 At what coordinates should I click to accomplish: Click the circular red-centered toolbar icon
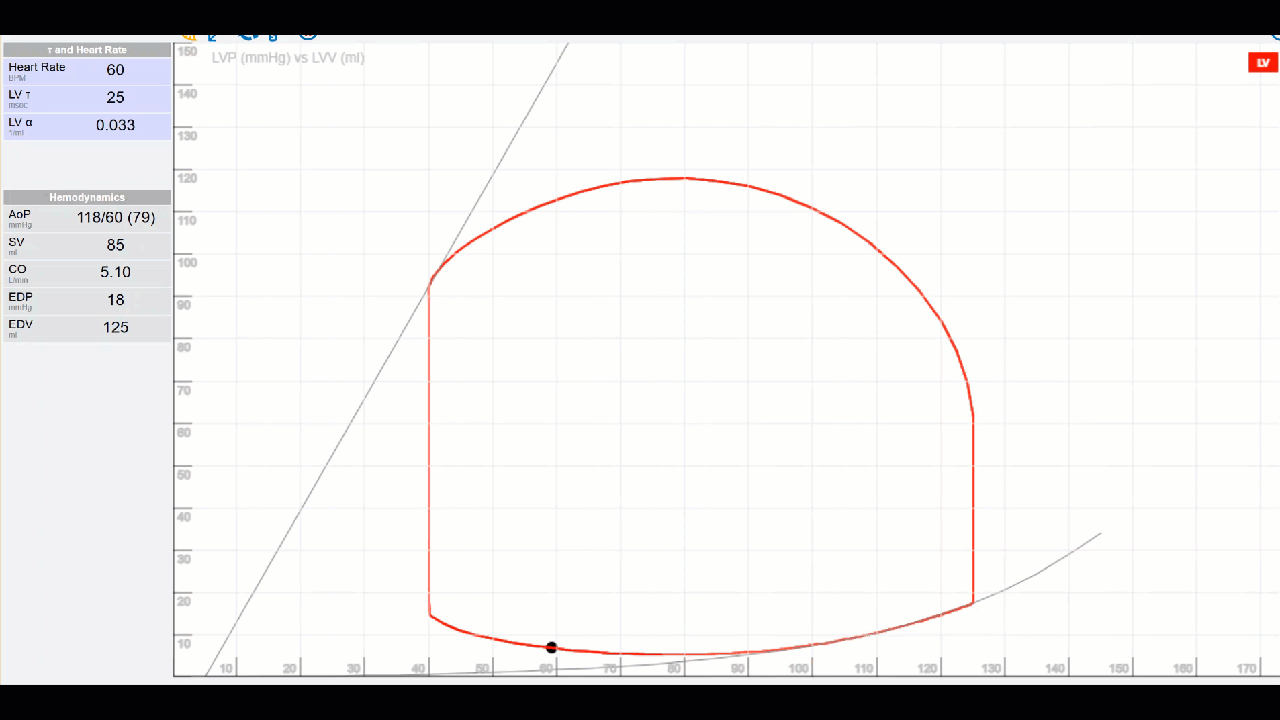(x=308, y=37)
